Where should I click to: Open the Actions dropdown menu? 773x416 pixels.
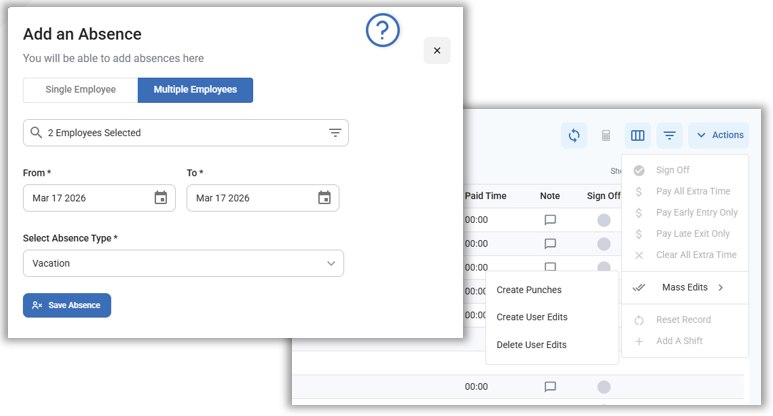[719, 135]
